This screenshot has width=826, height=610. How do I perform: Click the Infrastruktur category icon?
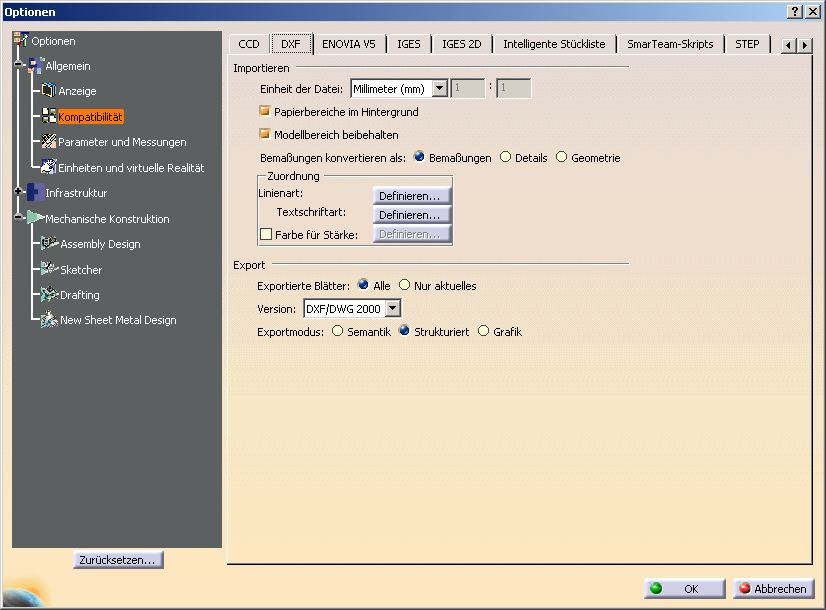pos(35,192)
